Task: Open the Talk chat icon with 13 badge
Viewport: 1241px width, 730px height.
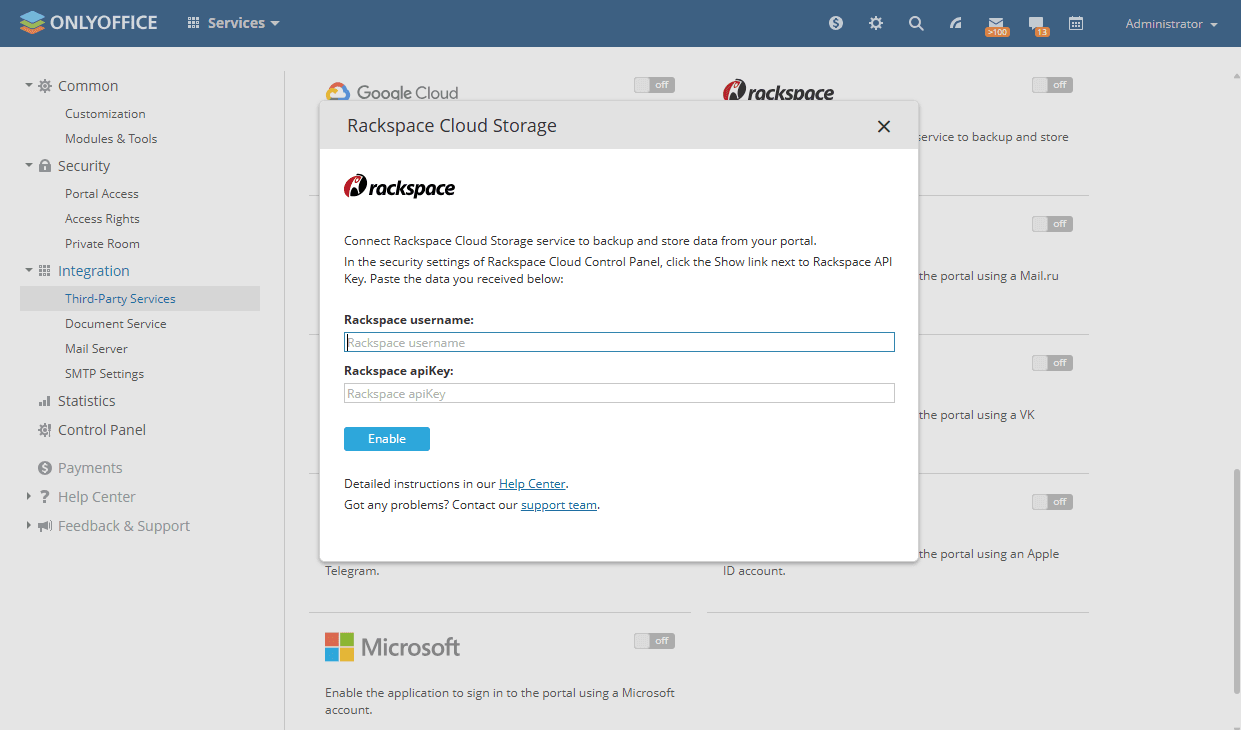Action: (1037, 25)
